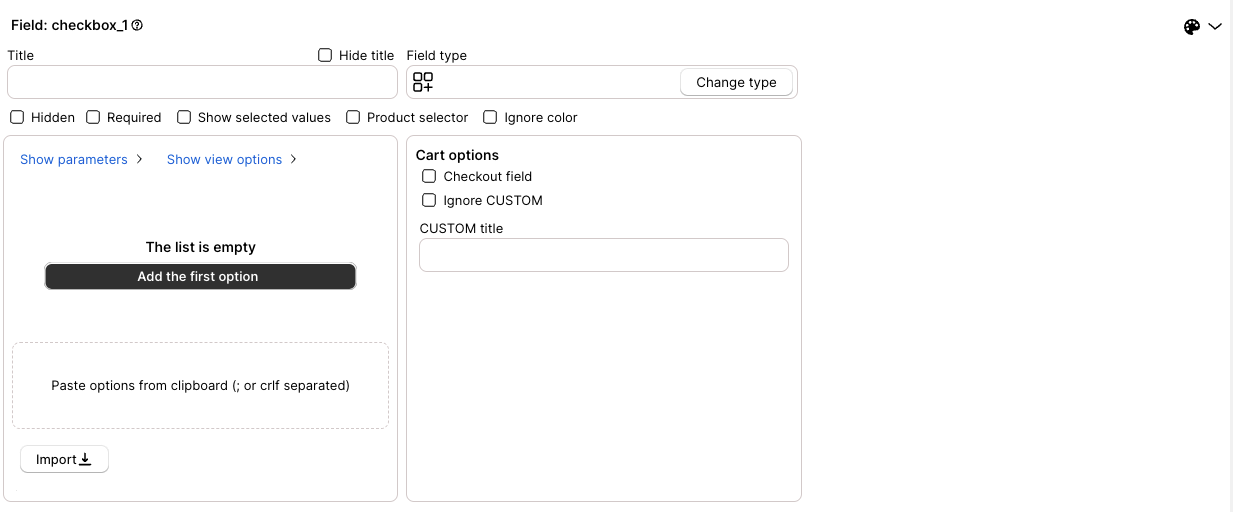
Task: Expand Show view options chevron arrow
Action: coord(293,159)
